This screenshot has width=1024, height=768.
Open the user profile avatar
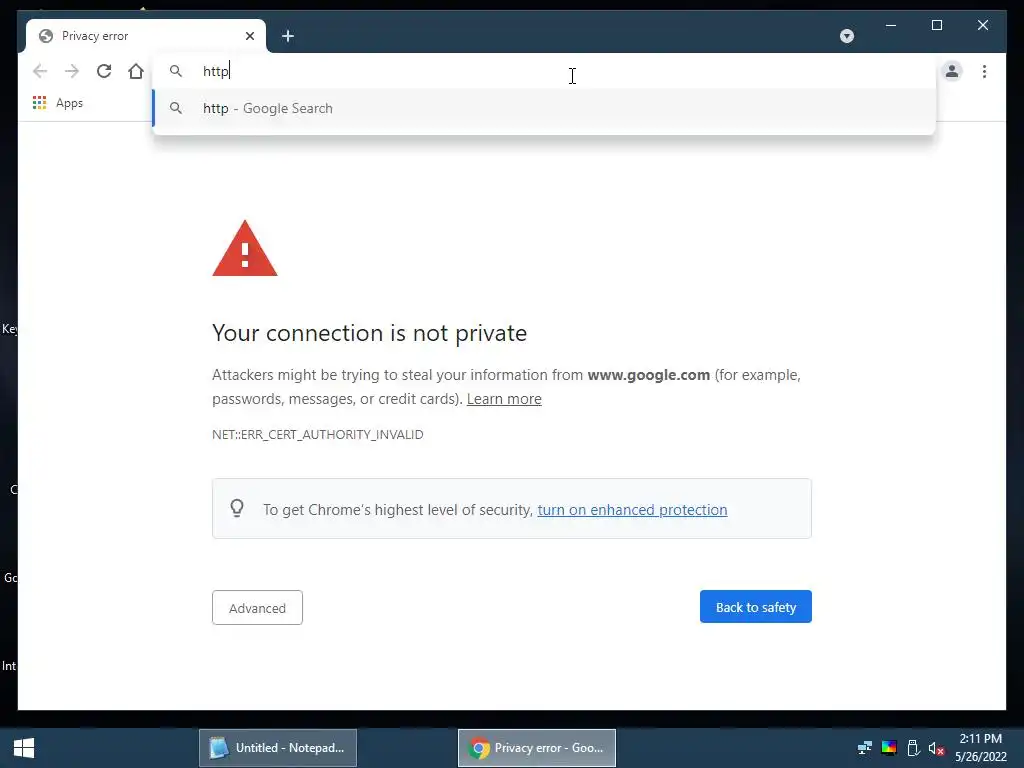(952, 71)
